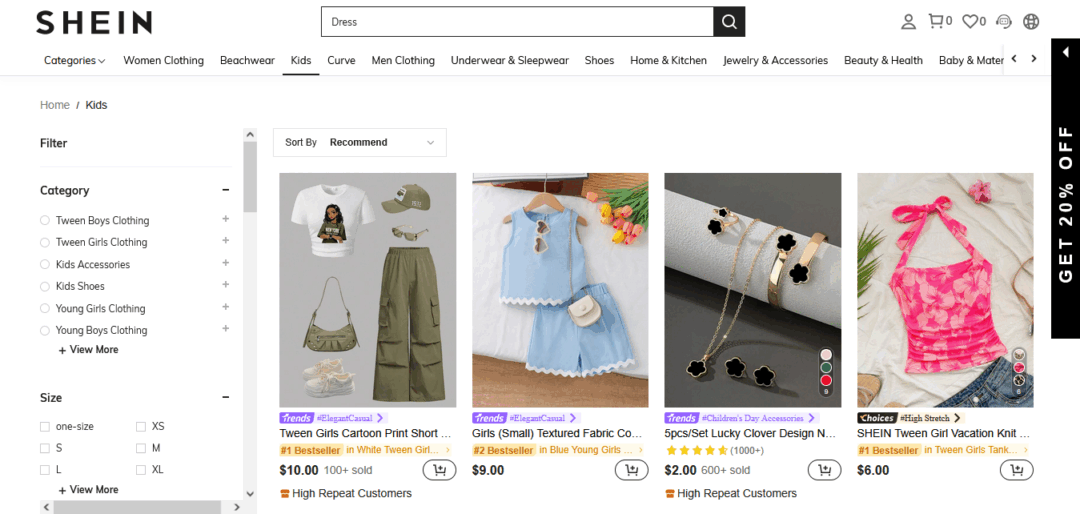Open the Shoes tab

pyautogui.click(x=599, y=61)
